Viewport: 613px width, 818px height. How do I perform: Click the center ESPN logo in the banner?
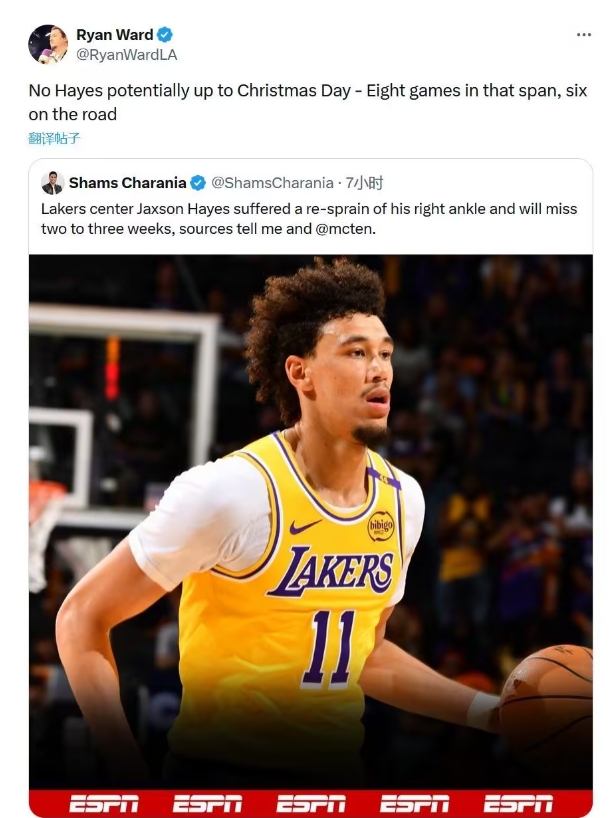coord(311,803)
